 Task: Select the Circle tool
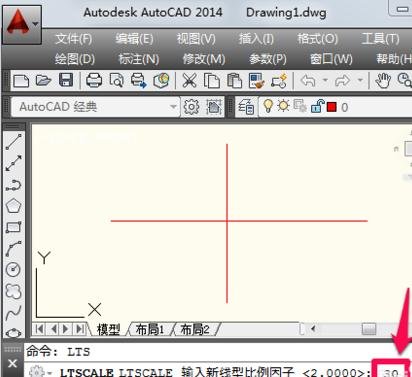[x=14, y=270]
